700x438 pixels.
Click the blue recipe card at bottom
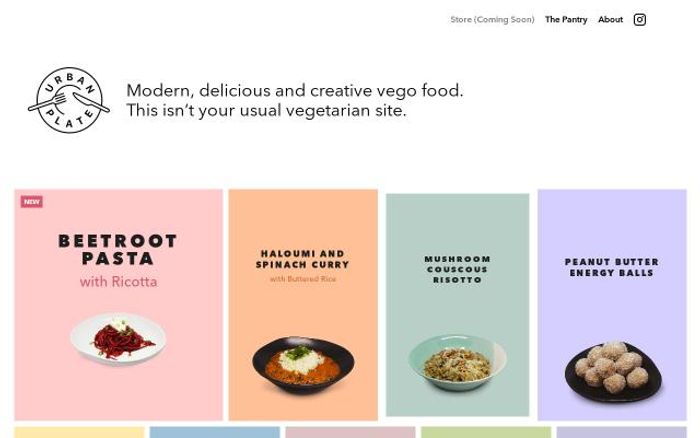click(x=214, y=432)
